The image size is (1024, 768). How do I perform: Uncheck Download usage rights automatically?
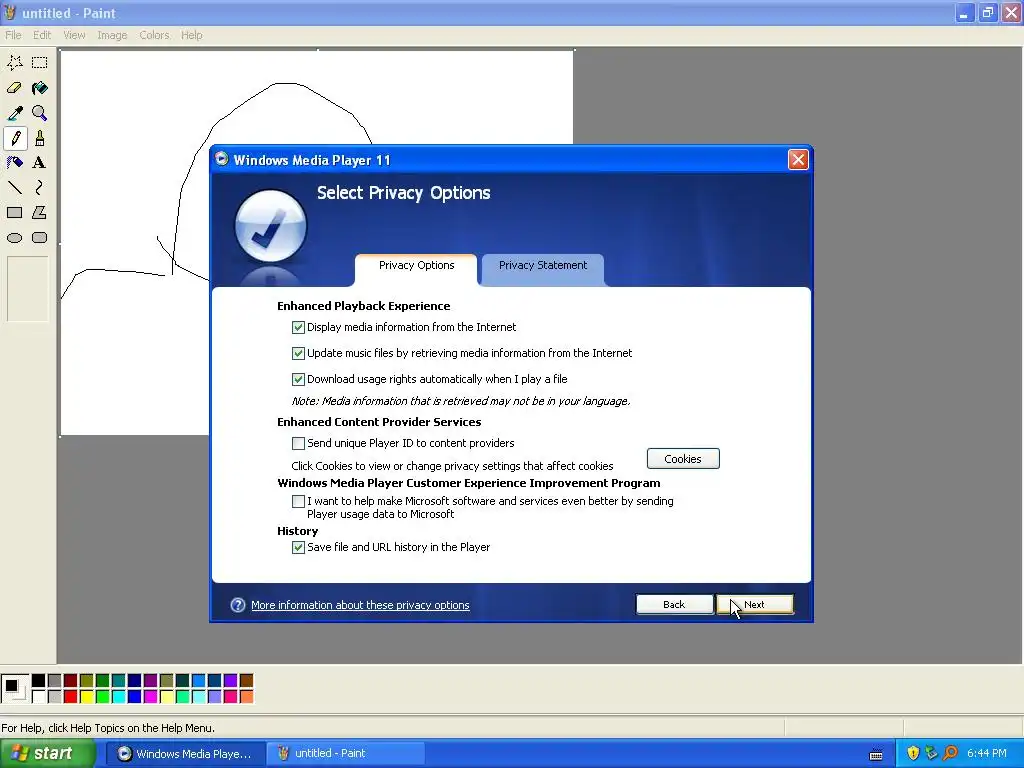(x=298, y=379)
